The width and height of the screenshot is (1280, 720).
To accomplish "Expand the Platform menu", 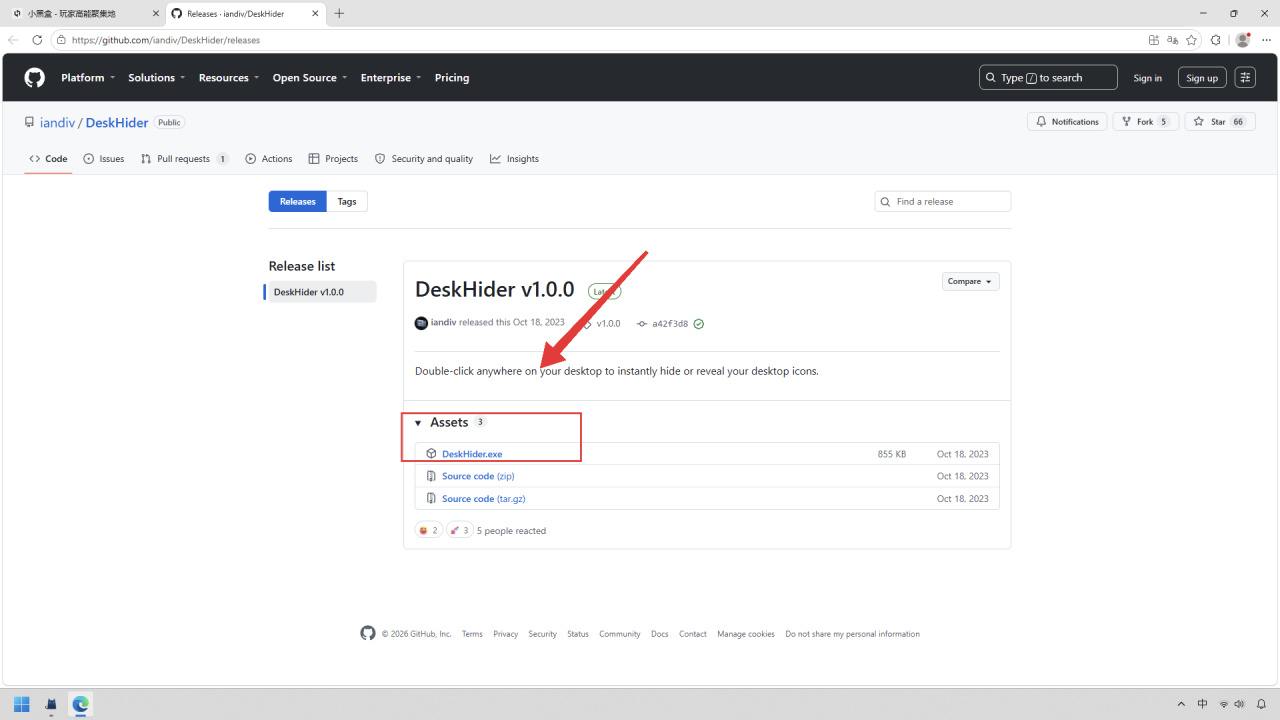I will click(x=88, y=78).
